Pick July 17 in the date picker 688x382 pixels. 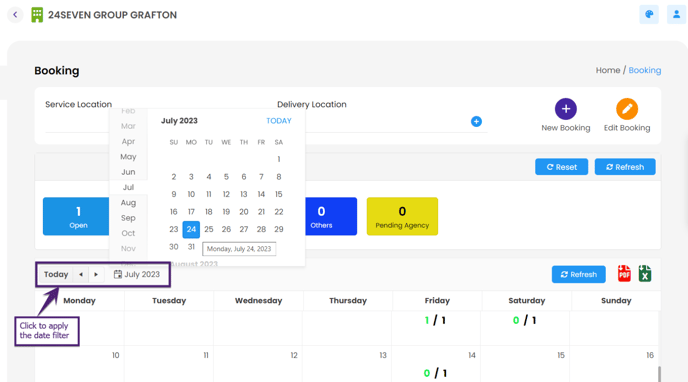[x=191, y=212]
